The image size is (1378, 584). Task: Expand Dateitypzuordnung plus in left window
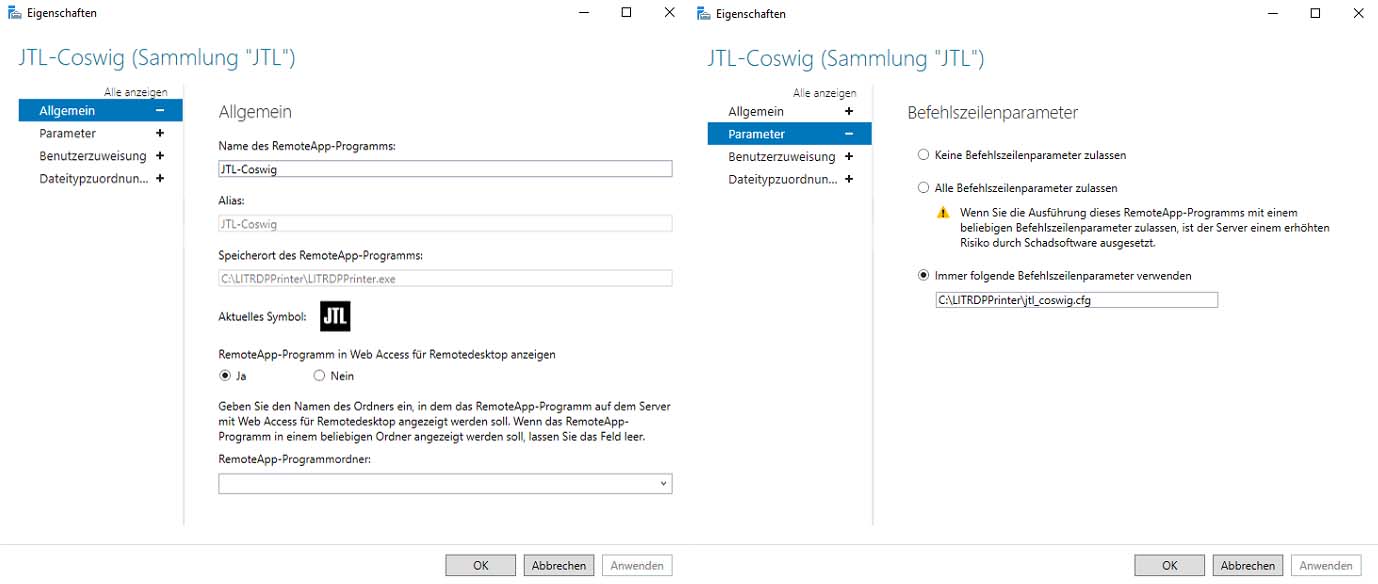[x=160, y=179]
